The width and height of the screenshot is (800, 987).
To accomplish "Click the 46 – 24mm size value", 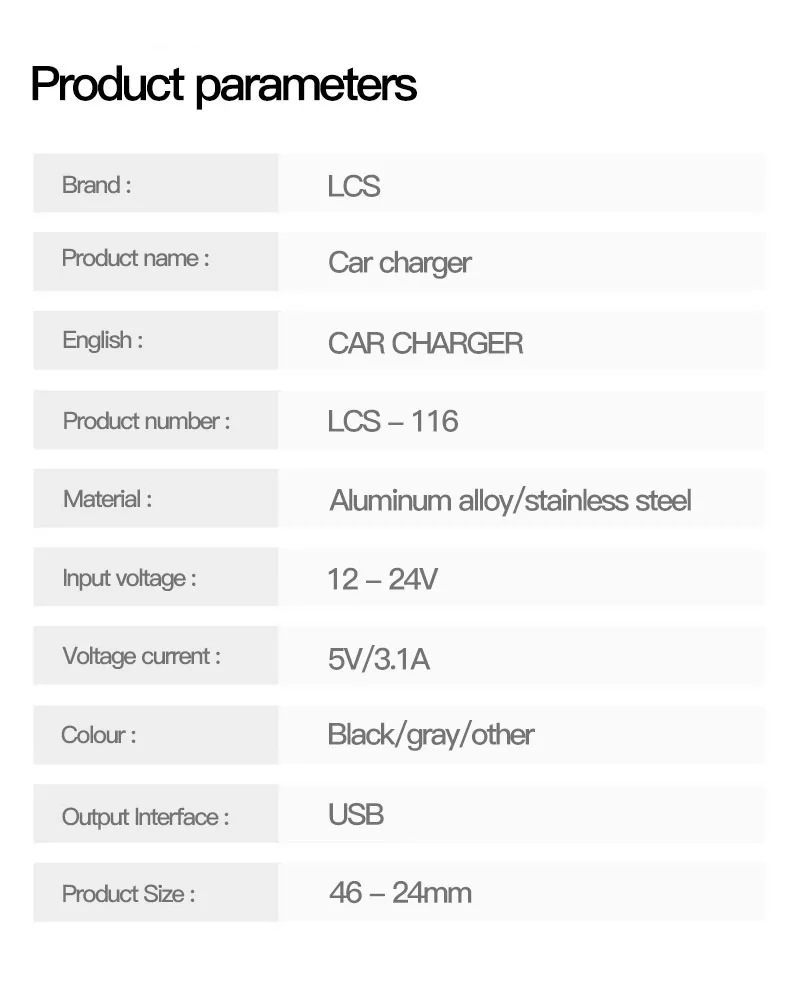I will tap(400, 893).
